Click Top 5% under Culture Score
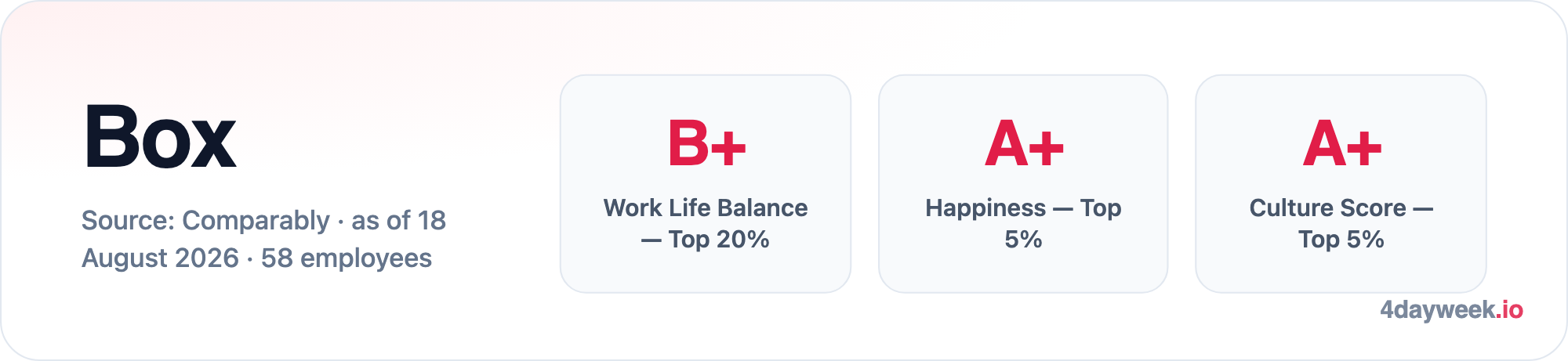Viewport: 1568px width, 361px height. pyautogui.click(x=1341, y=239)
